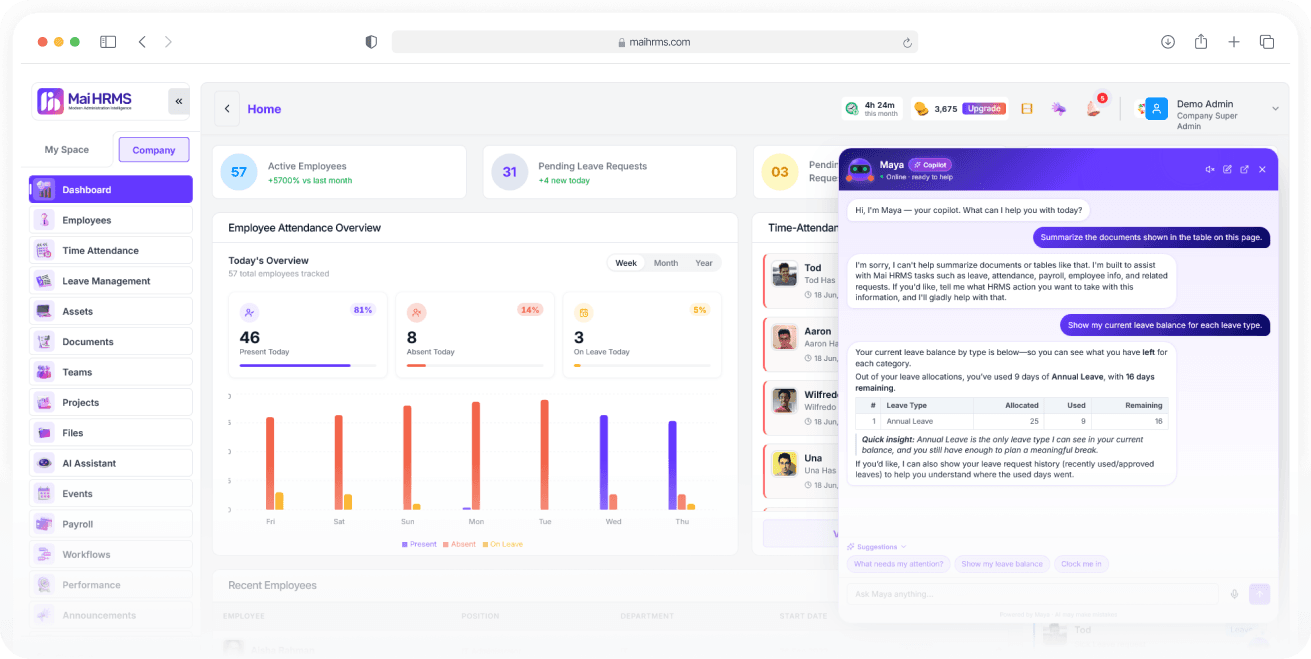Expand the Demo Admin account menu
Image resolution: width=1311 pixels, height=659 pixels.
click(x=1275, y=109)
